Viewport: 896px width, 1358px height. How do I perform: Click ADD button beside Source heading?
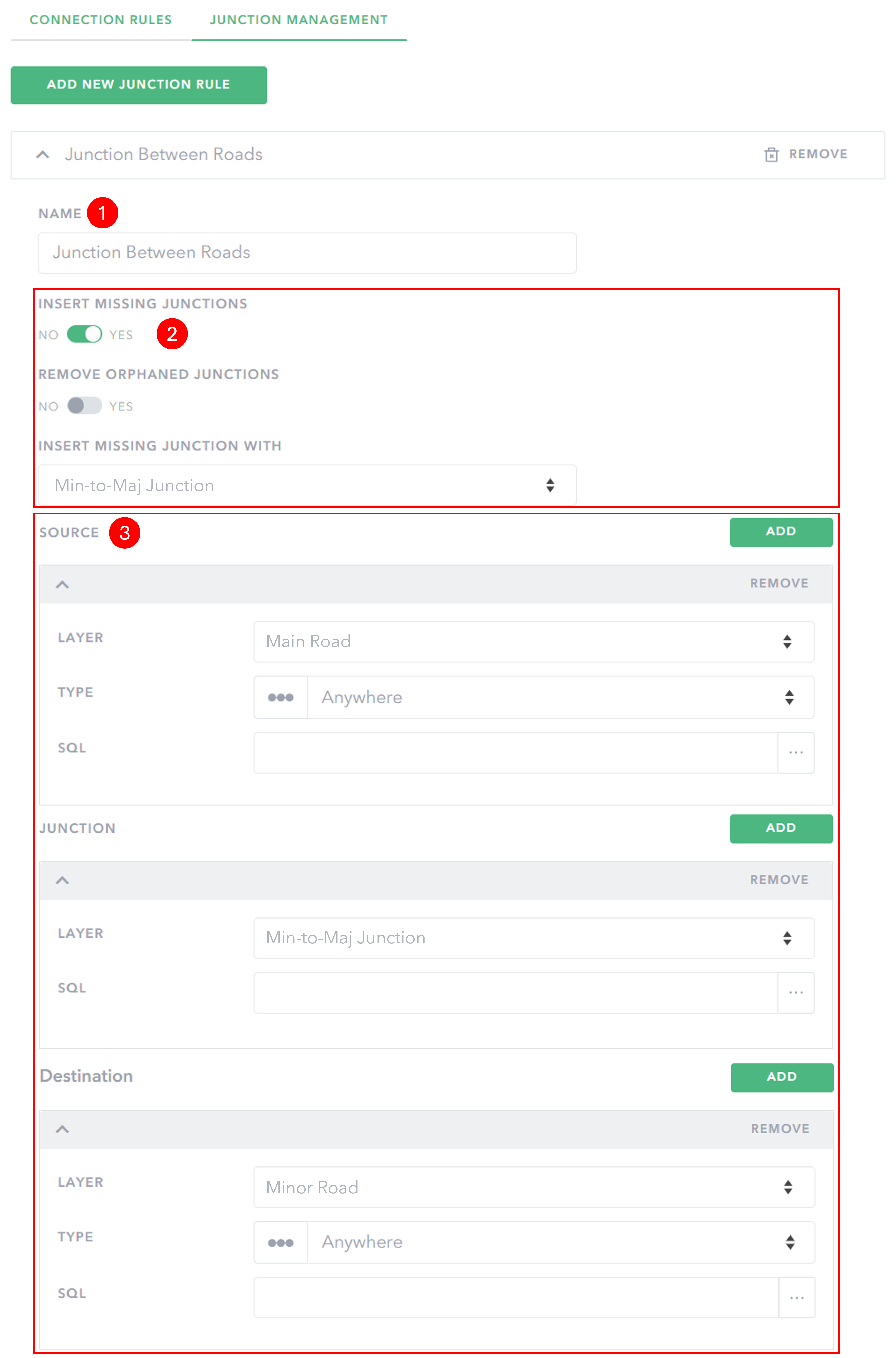tap(781, 532)
